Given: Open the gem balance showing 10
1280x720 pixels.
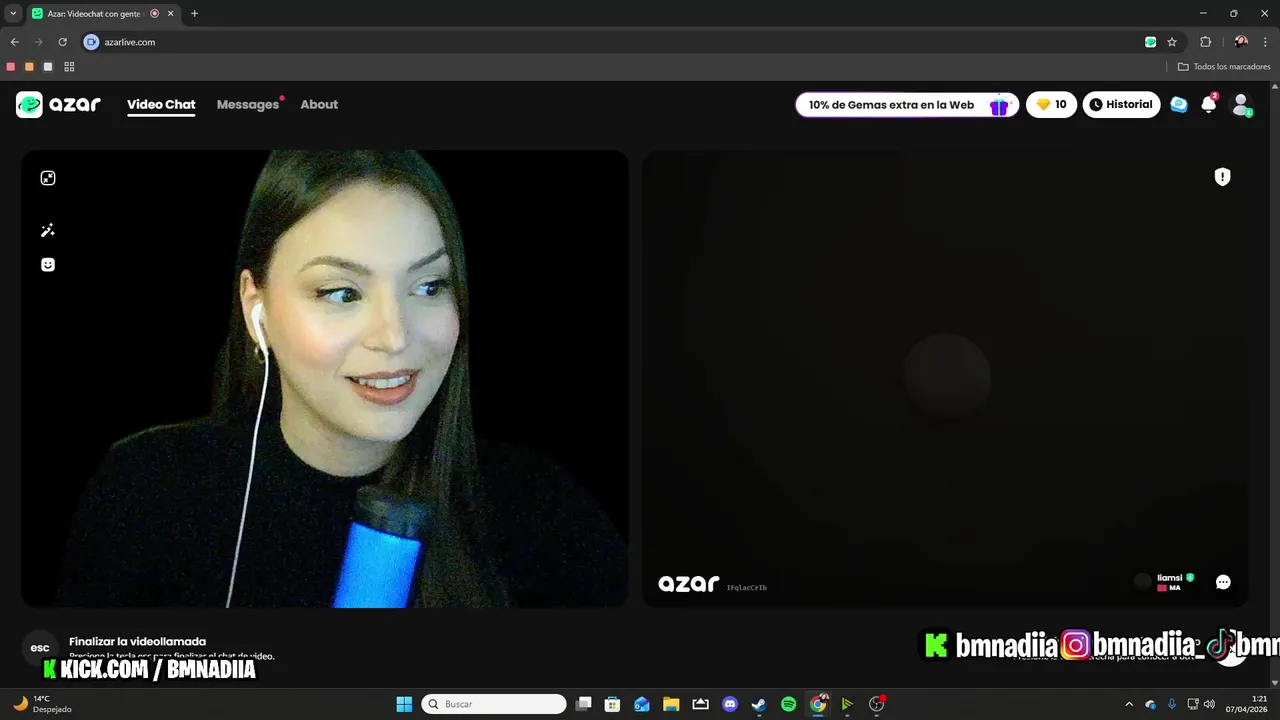Looking at the screenshot, I should point(1051,104).
